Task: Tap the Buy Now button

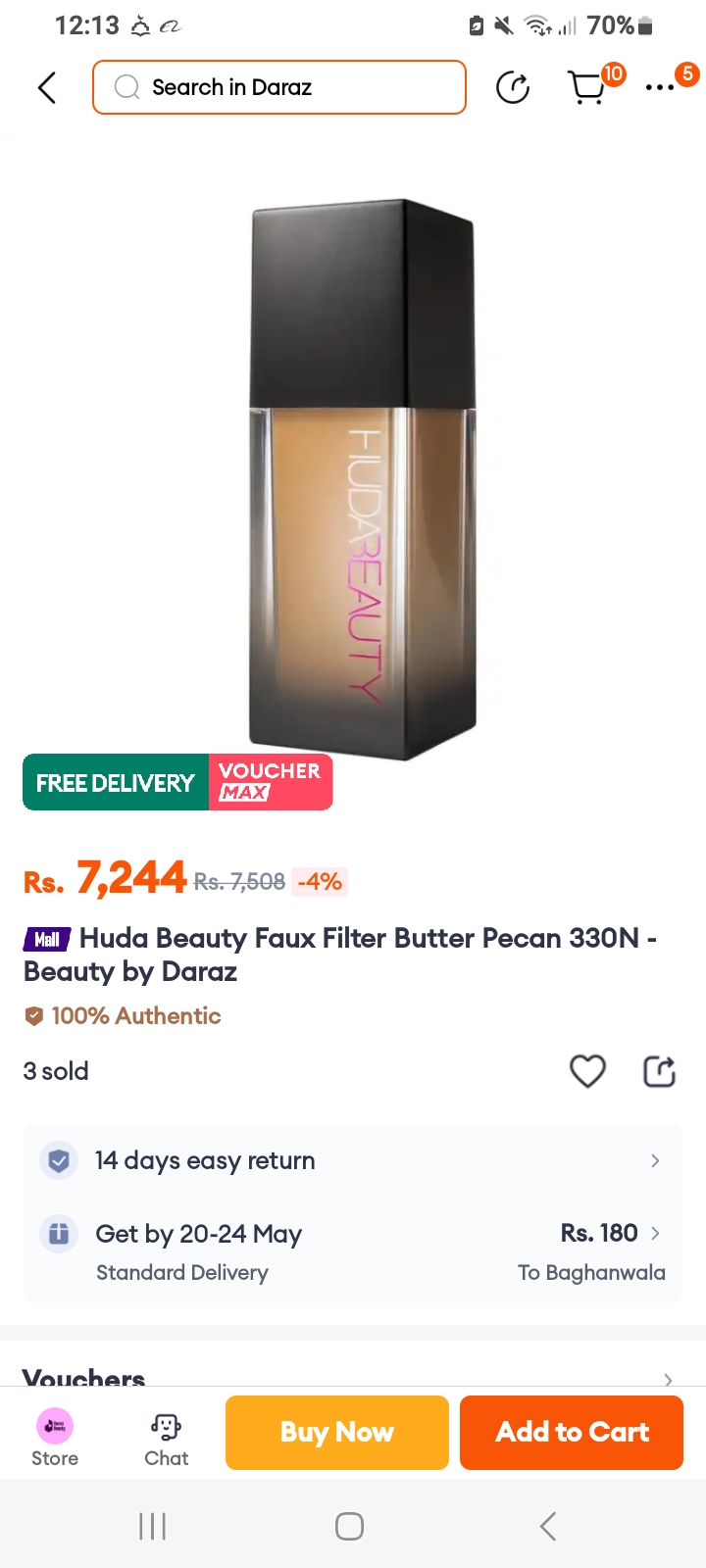Action: pyautogui.click(x=337, y=1433)
